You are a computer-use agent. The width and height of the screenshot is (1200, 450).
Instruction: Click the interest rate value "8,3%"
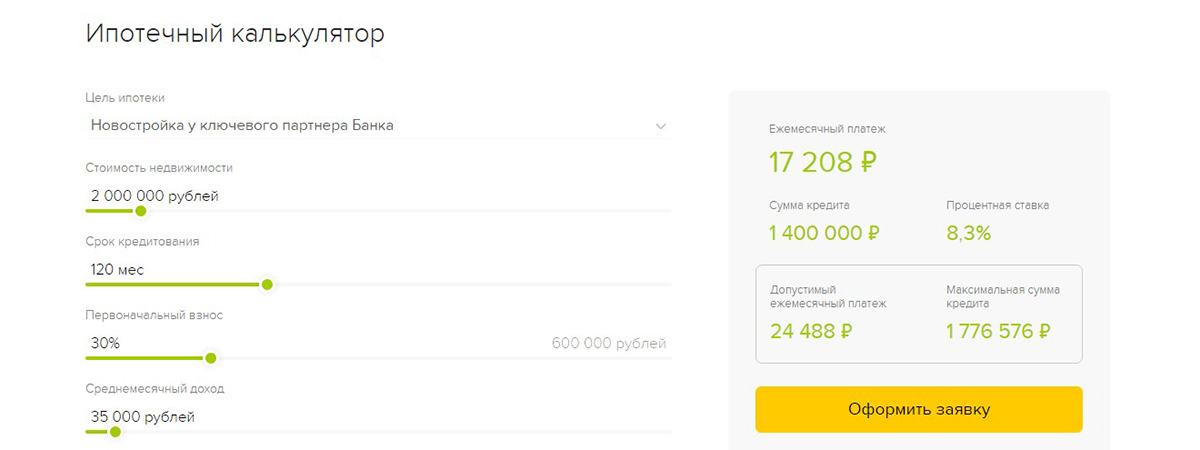pyautogui.click(x=968, y=234)
